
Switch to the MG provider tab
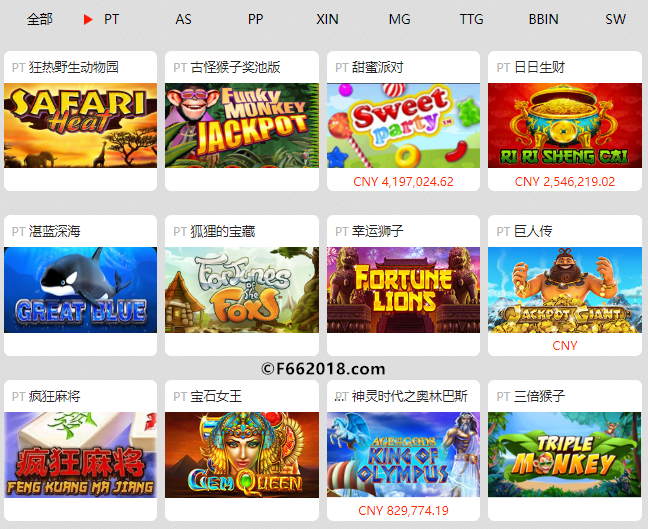(x=399, y=19)
